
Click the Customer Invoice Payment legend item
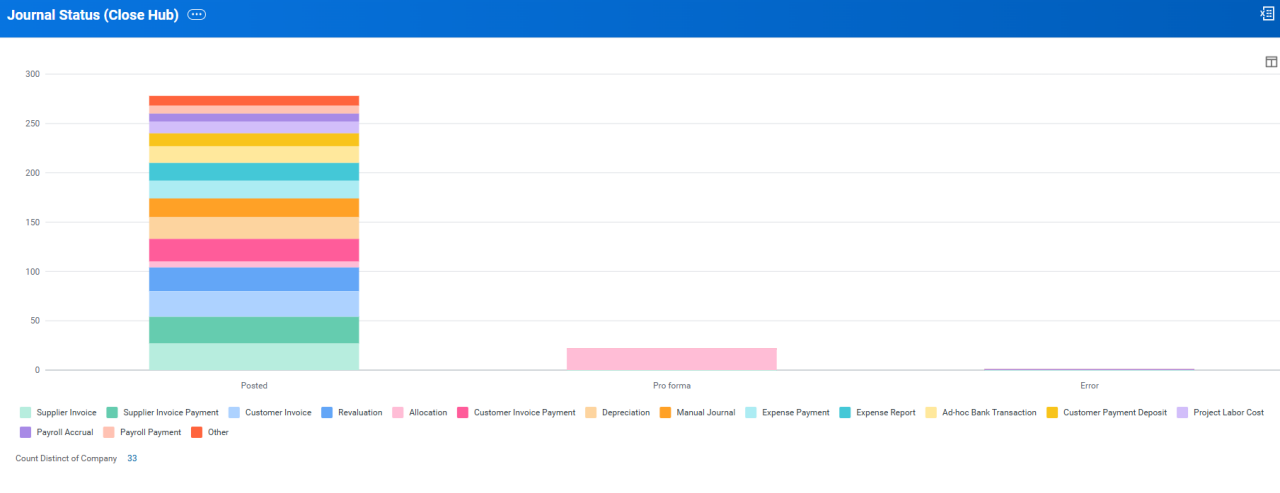click(516, 412)
